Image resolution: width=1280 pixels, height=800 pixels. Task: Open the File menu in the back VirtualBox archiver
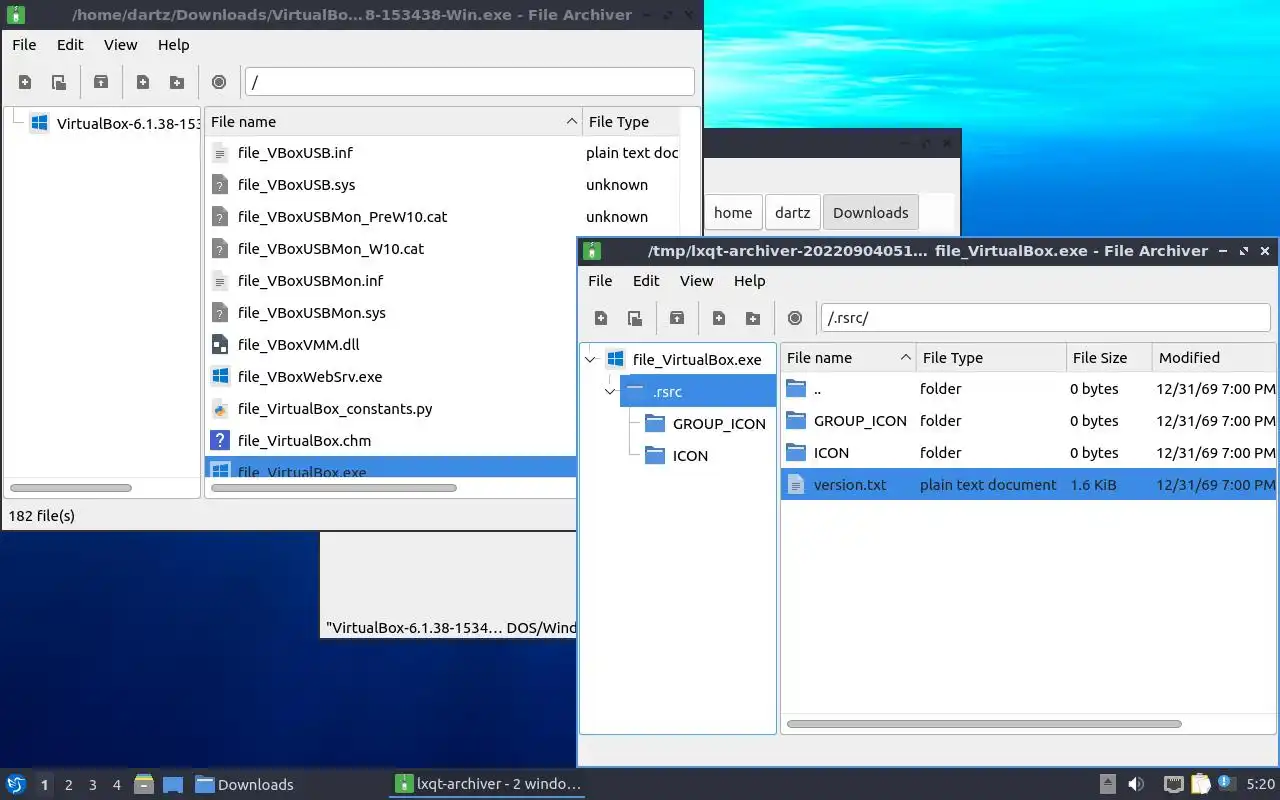click(x=24, y=44)
